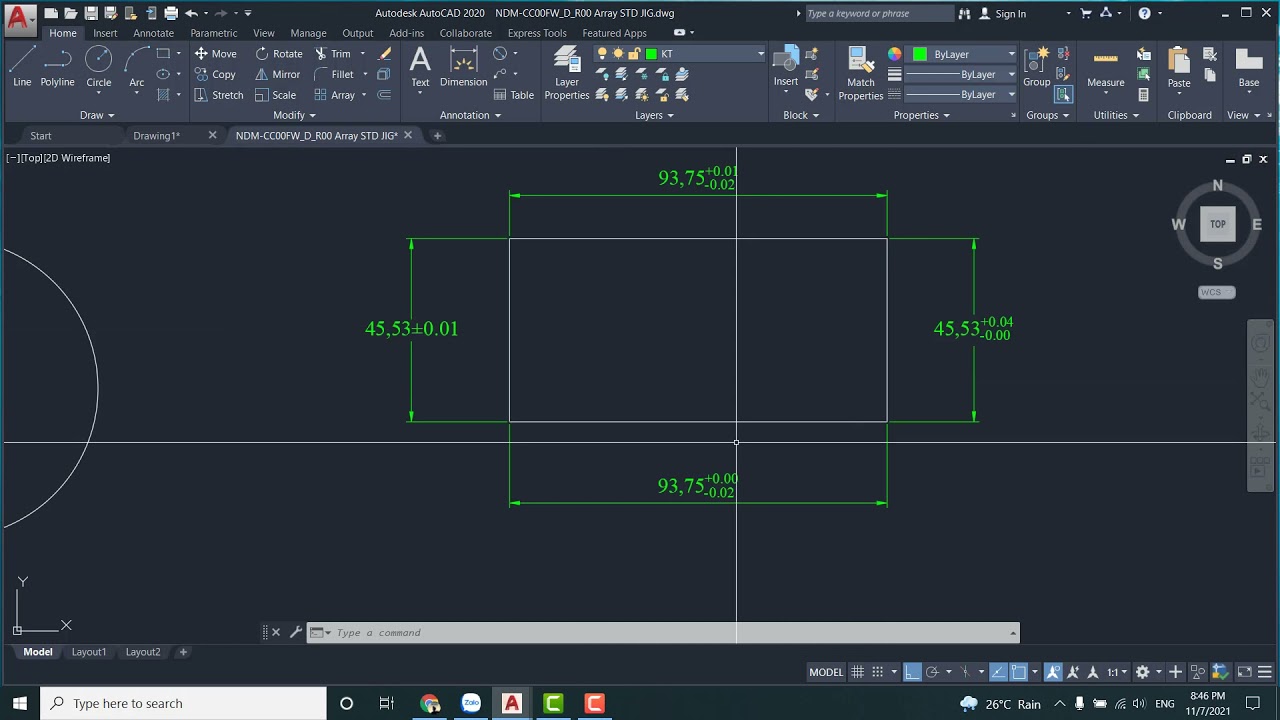The width and height of the screenshot is (1280, 720).
Task: Activate the Stretch tool
Action: pyautogui.click(x=218, y=95)
